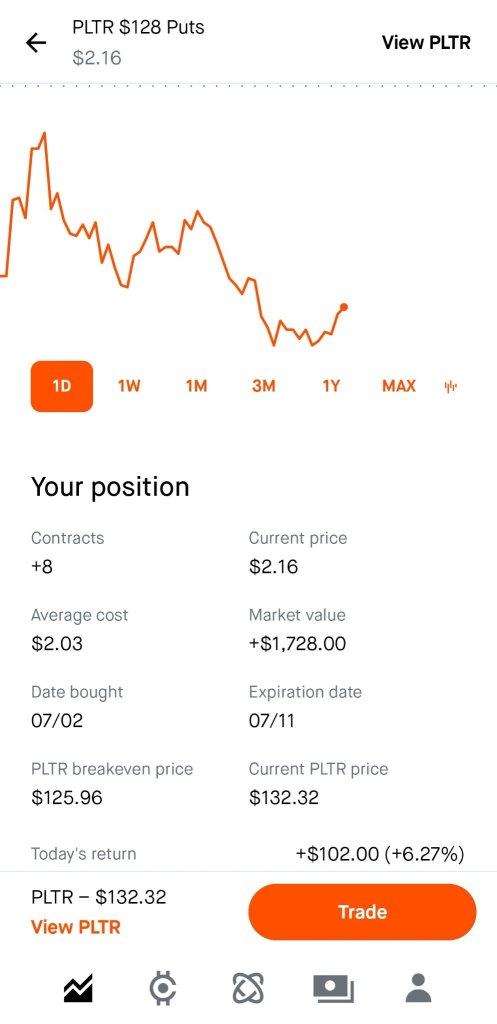Open the account profile icon
The width and height of the screenshot is (497, 1024).
click(419, 988)
